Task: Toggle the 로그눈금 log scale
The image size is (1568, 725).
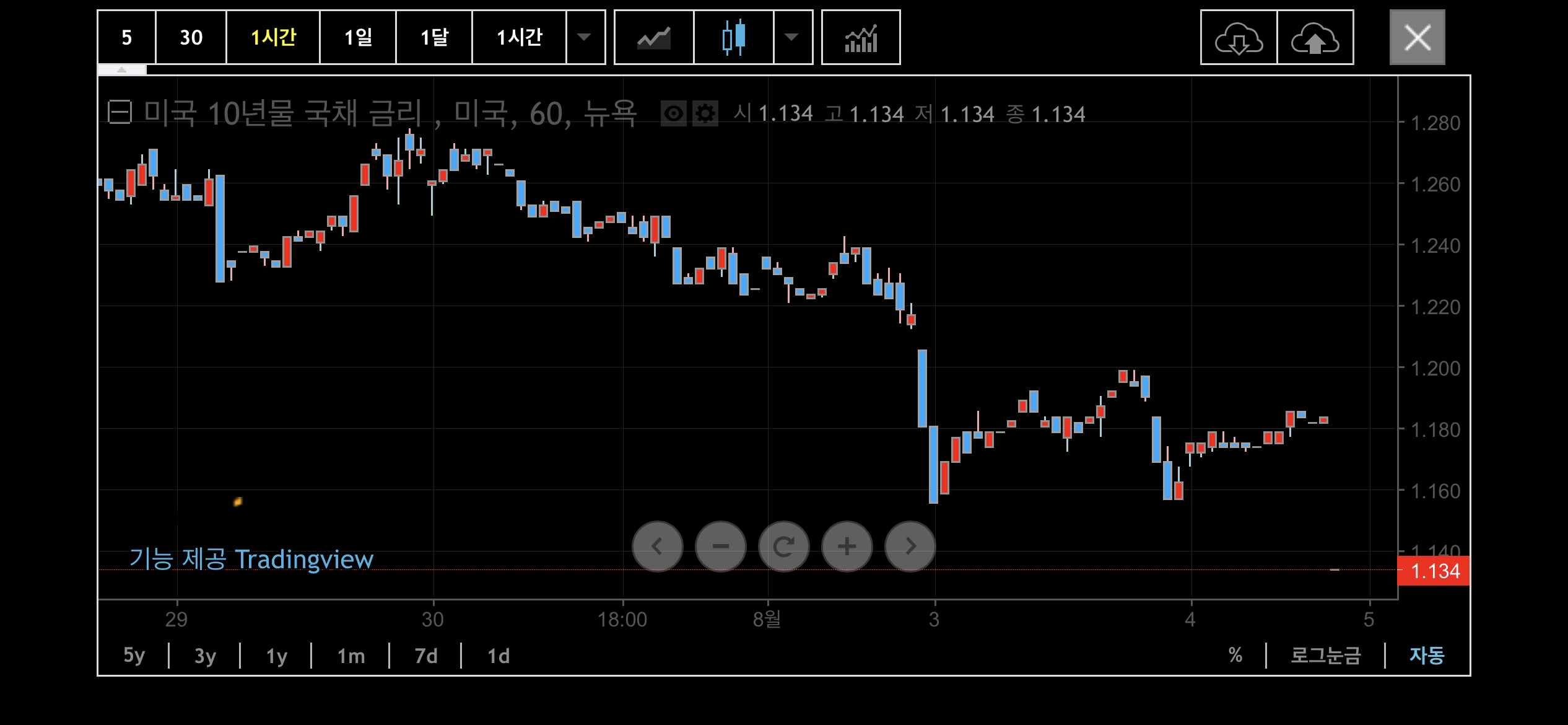Action: 1325,655
